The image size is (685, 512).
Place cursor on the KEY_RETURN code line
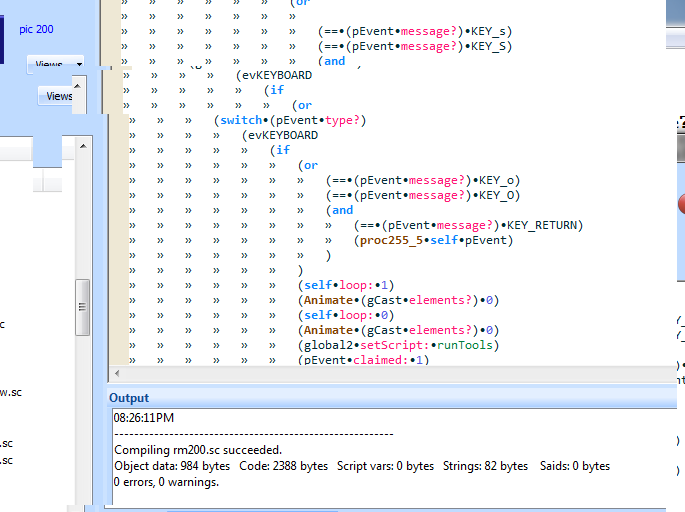pyautogui.click(x=469, y=225)
